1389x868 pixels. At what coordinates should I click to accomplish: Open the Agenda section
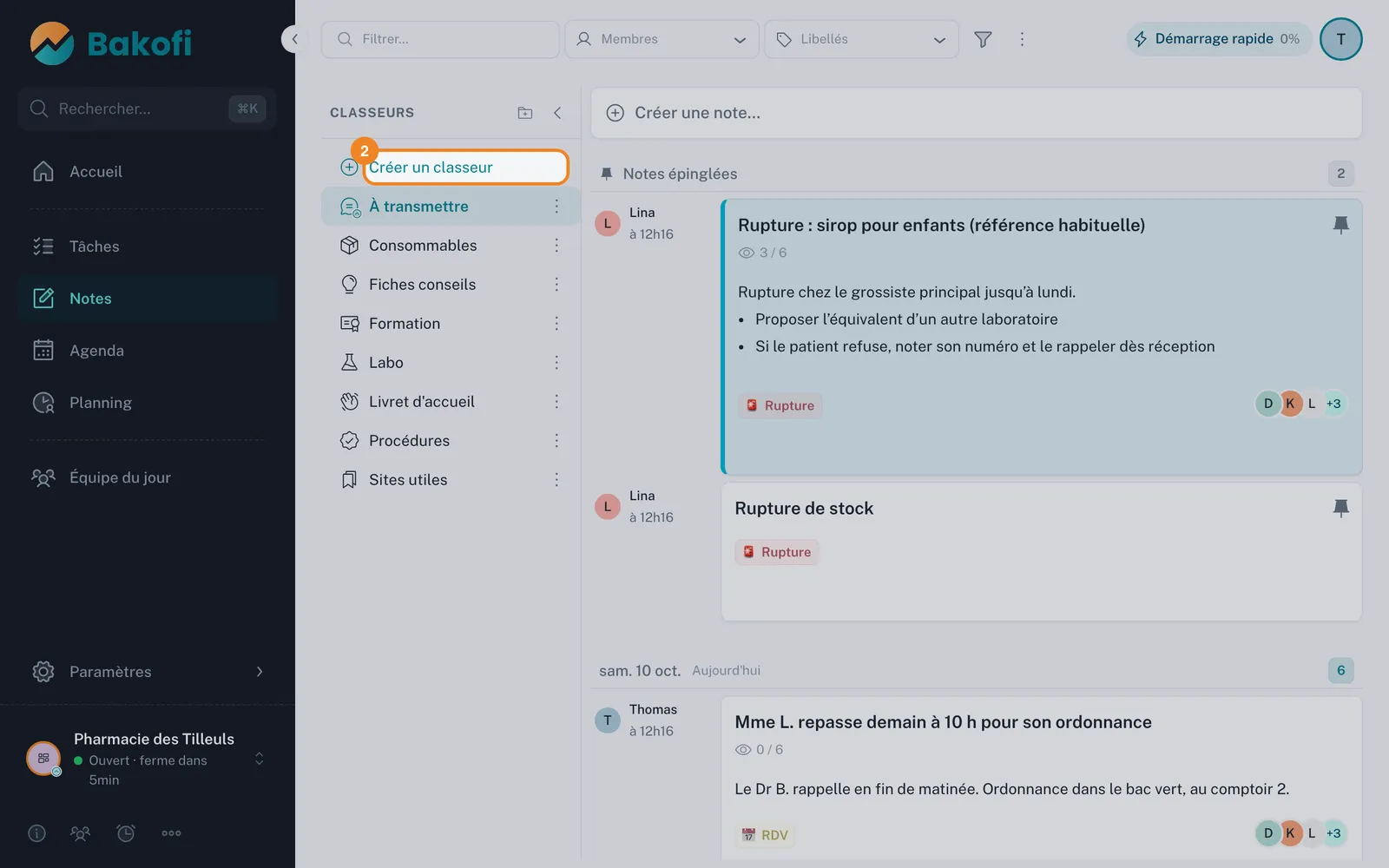pyautogui.click(x=148, y=351)
